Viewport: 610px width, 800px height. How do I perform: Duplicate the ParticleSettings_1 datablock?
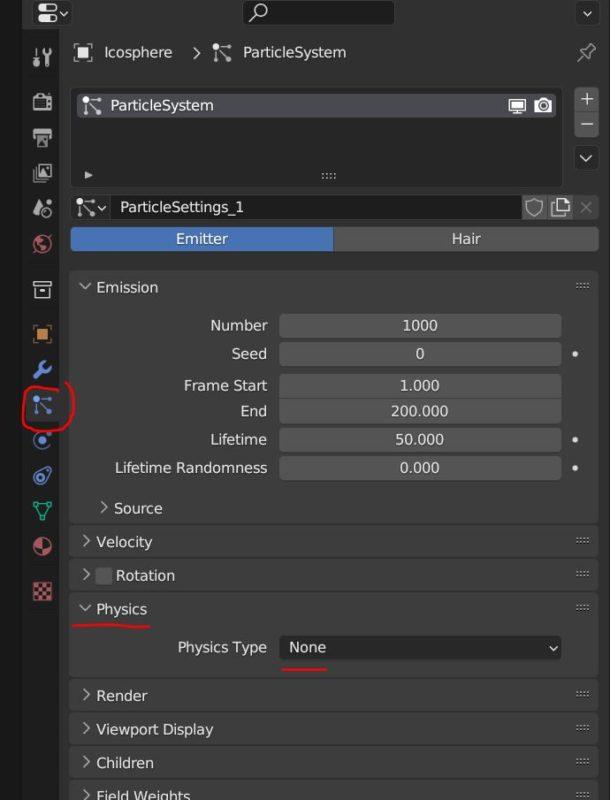pyautogui.click(x=560, y=207)
